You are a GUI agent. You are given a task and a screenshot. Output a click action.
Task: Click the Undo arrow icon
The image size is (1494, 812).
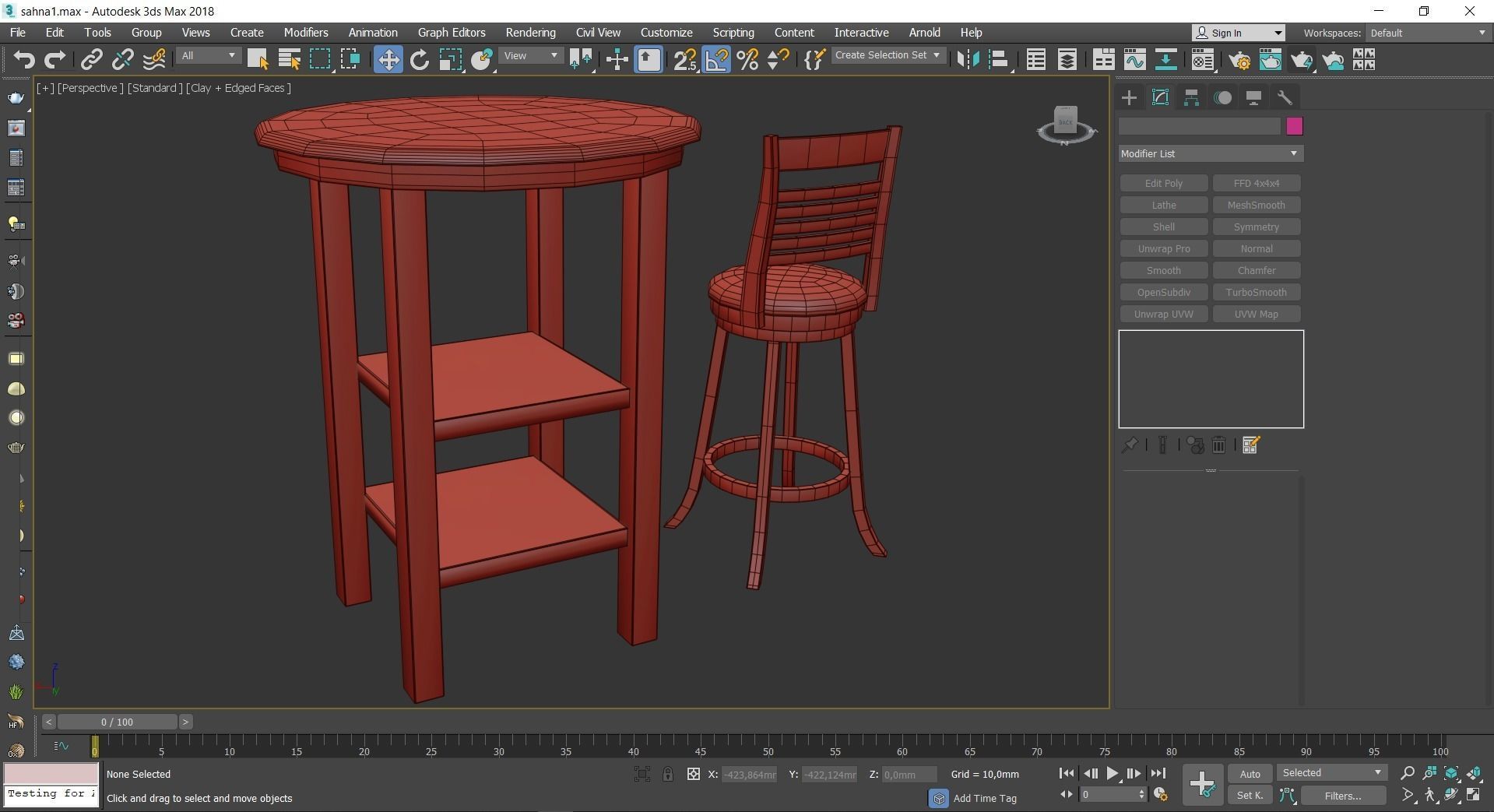[24, 60]
